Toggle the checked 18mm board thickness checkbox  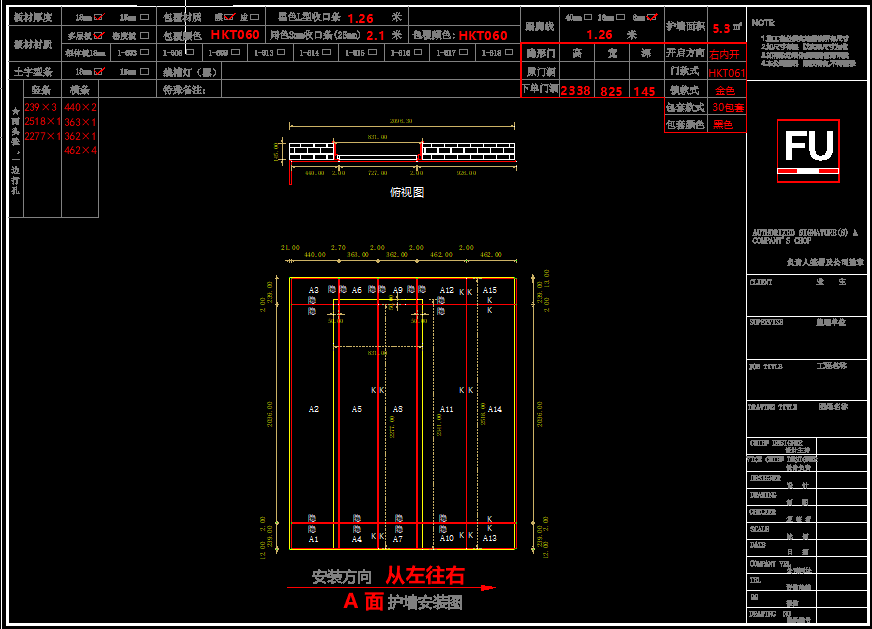click(98, 18)
